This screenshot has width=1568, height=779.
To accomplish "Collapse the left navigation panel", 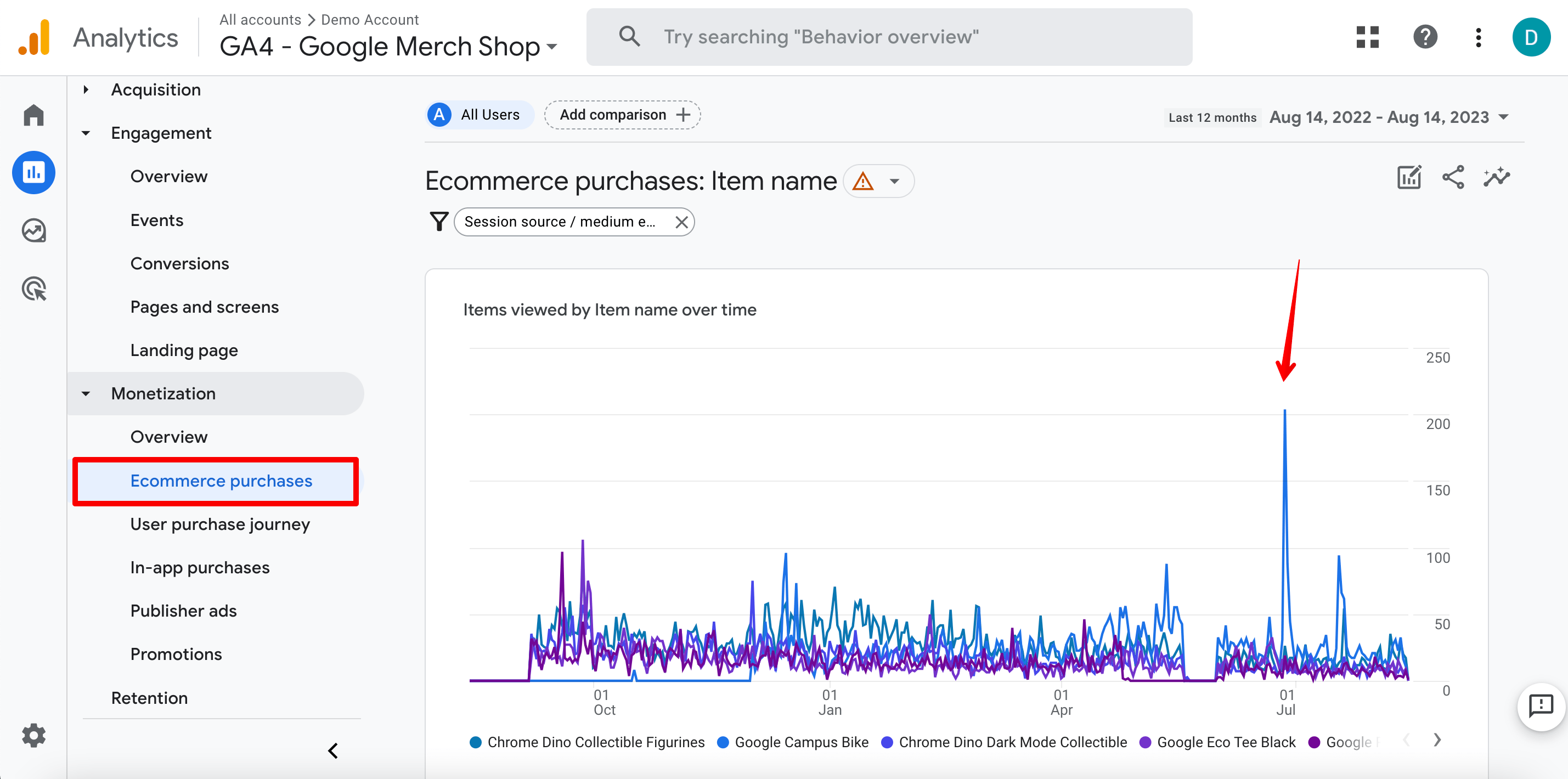I will pyautogui.click(x=333, y=751).
